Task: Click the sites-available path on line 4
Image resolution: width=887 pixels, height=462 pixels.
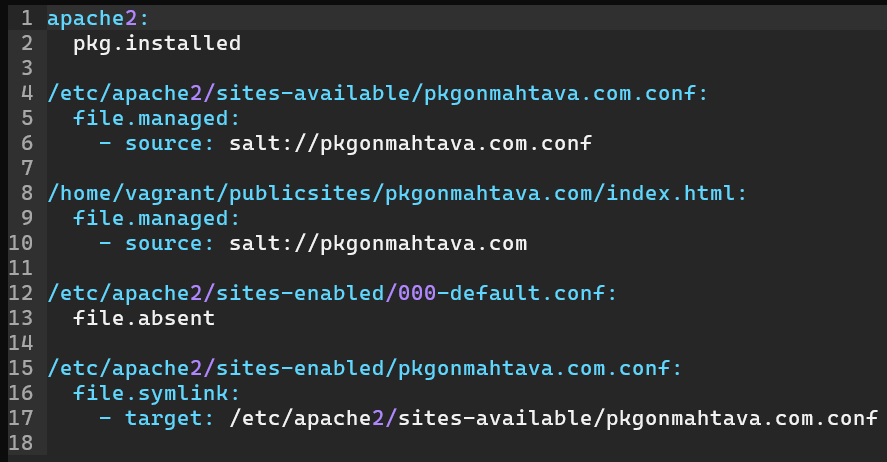Action: tap(378, 93)
